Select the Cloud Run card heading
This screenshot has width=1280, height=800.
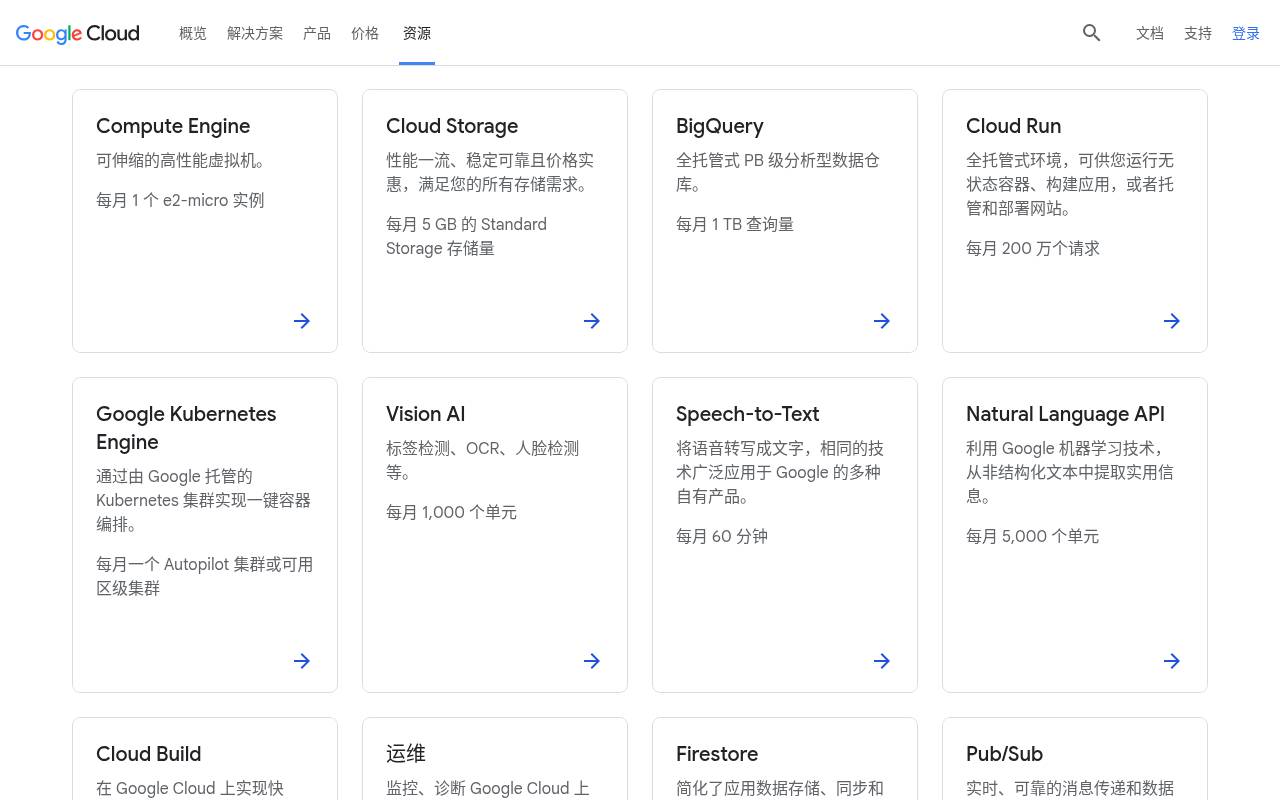[1014, 126]
